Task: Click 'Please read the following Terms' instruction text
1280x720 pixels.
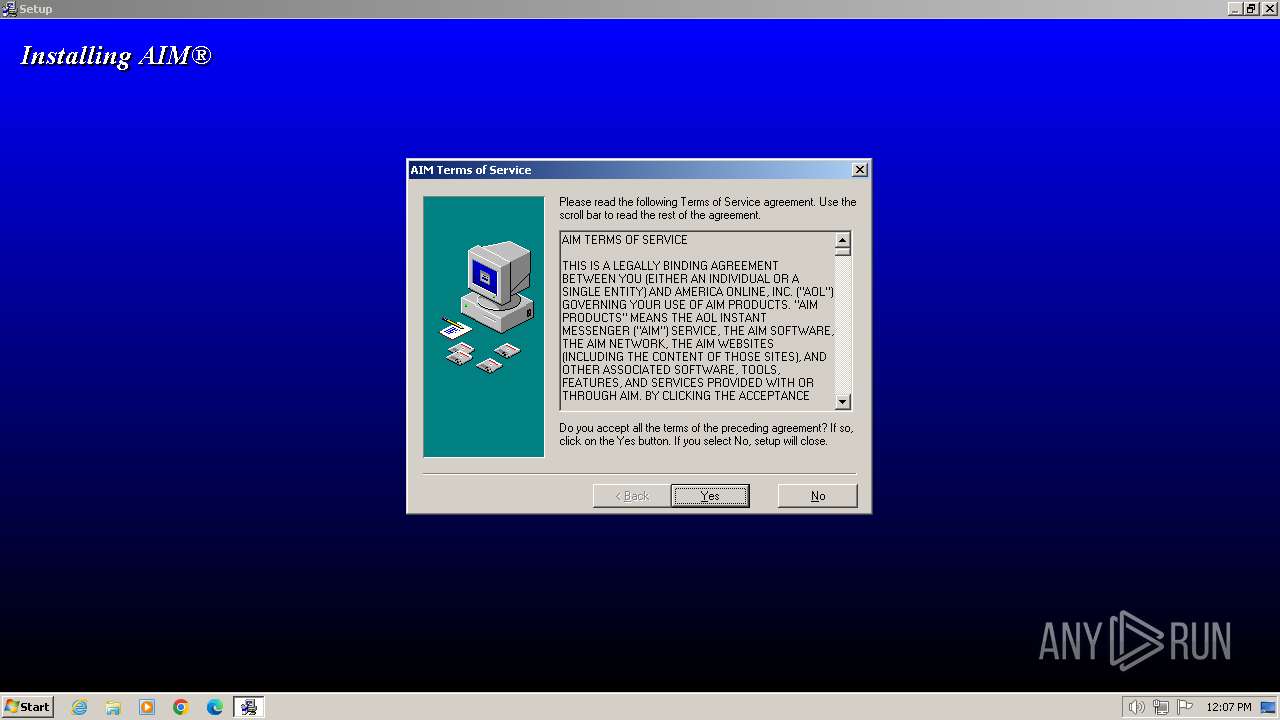Action: pyautogui.click(x=708, y=208)
